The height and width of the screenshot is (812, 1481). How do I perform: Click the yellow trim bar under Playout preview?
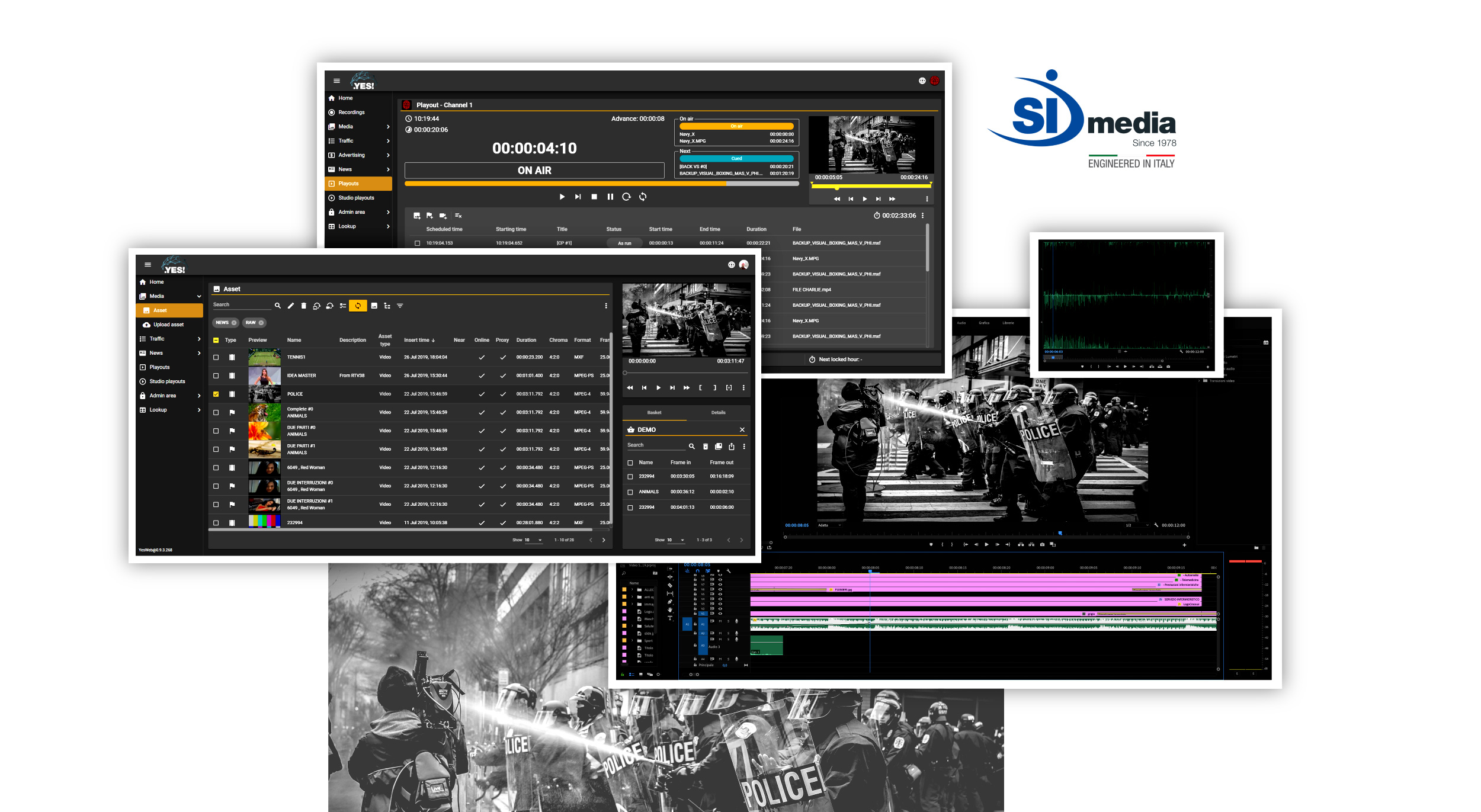(x=871, y=185)
